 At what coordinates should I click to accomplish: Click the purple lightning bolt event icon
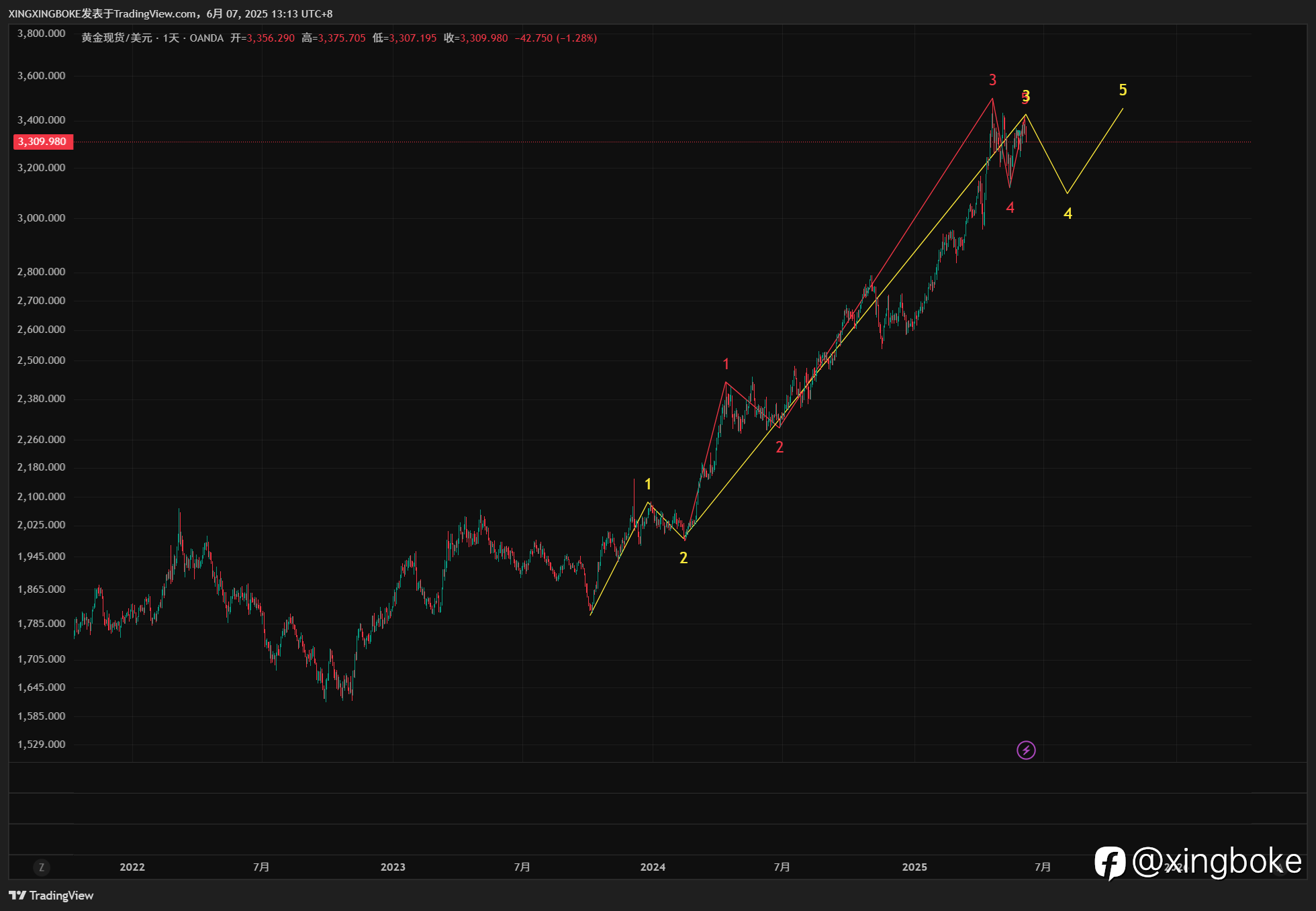tap(1025, 750)
